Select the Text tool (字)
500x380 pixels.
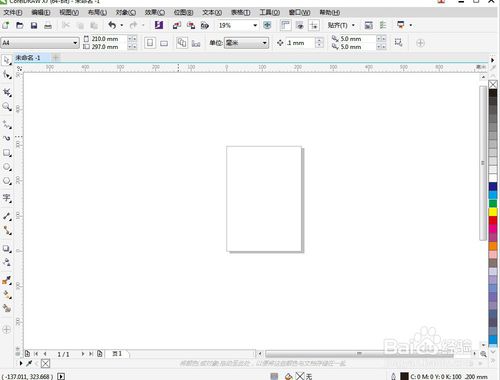7,198
